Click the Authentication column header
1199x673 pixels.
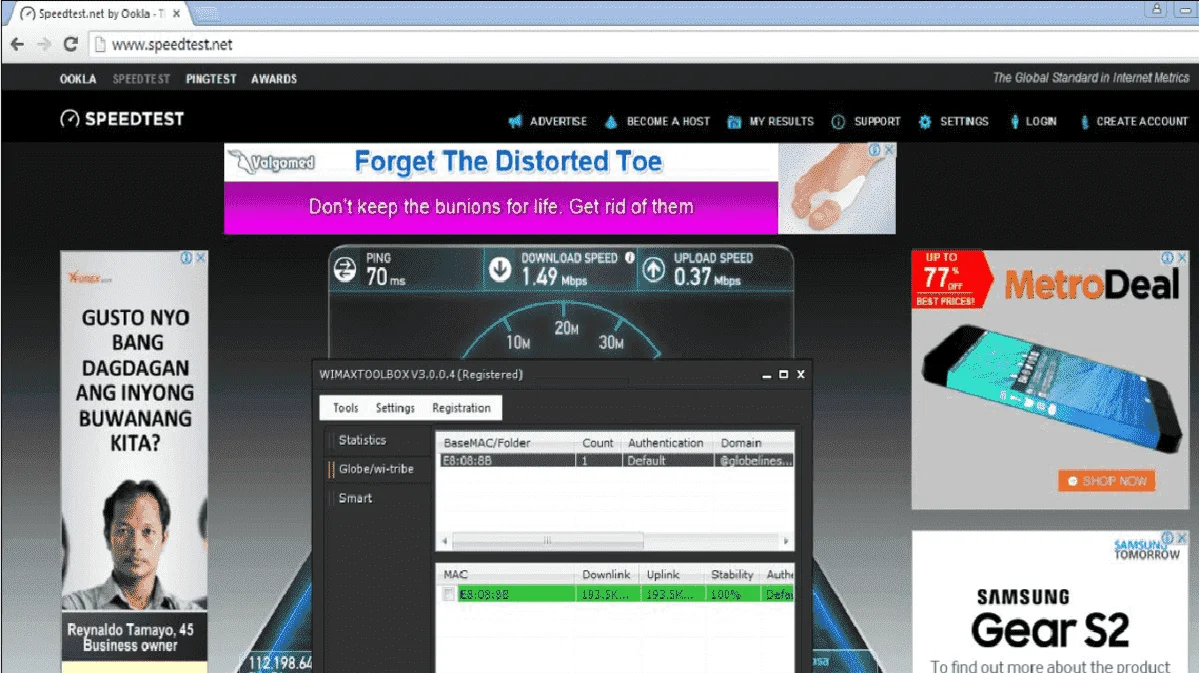point(666,443)
